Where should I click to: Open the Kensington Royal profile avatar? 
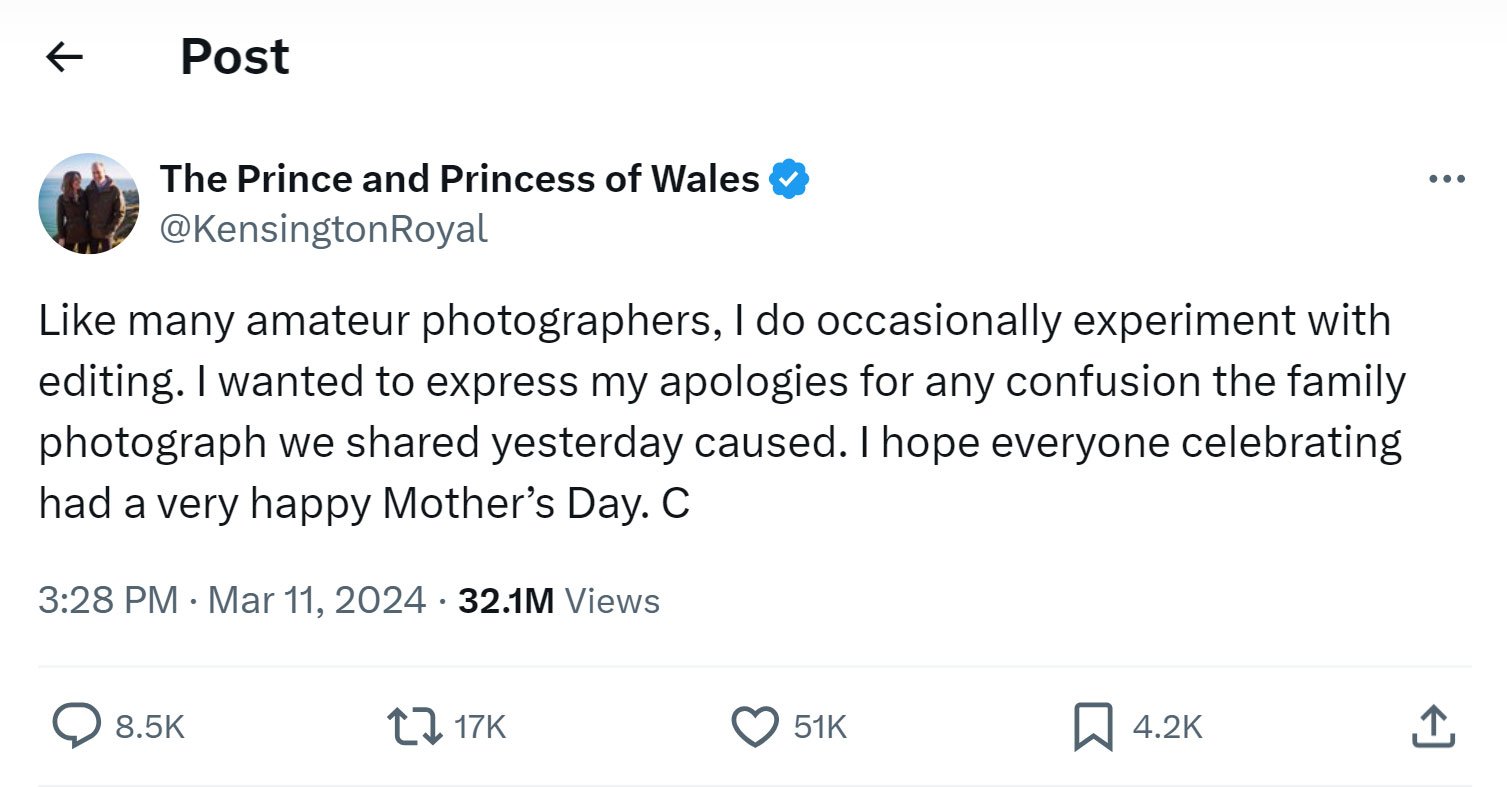[x=89, y=204]
